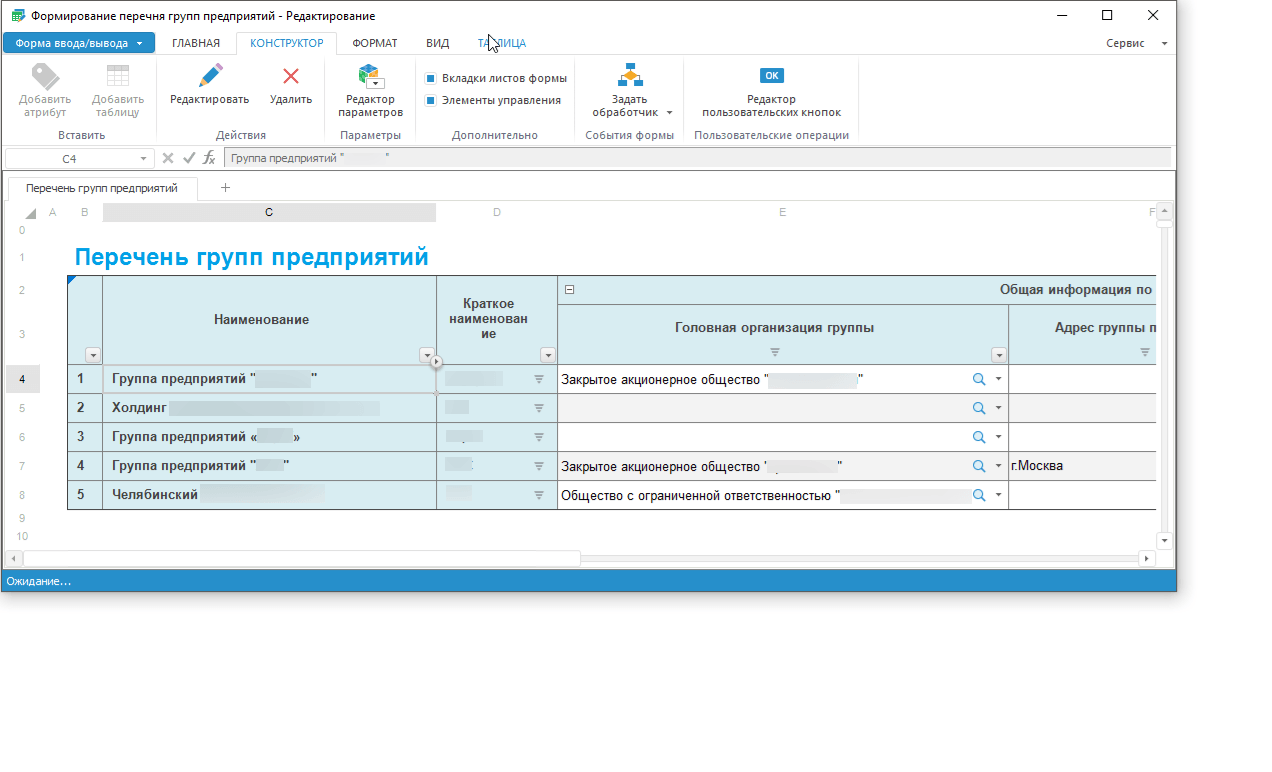1272x772 pixels.
Task: Cancel formula entry with X icon
Action: [168, 158]
